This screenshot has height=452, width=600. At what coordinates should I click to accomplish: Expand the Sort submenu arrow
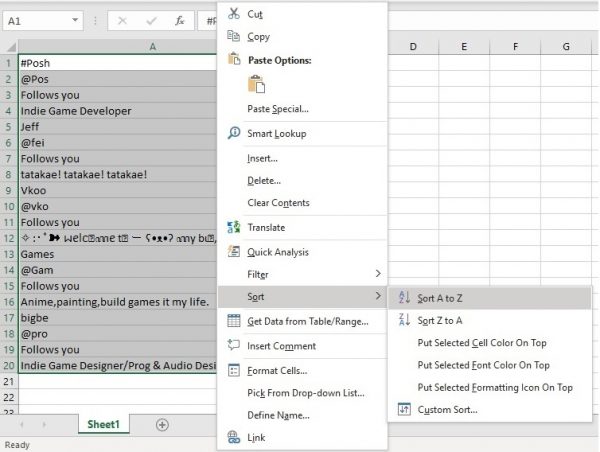378,297
